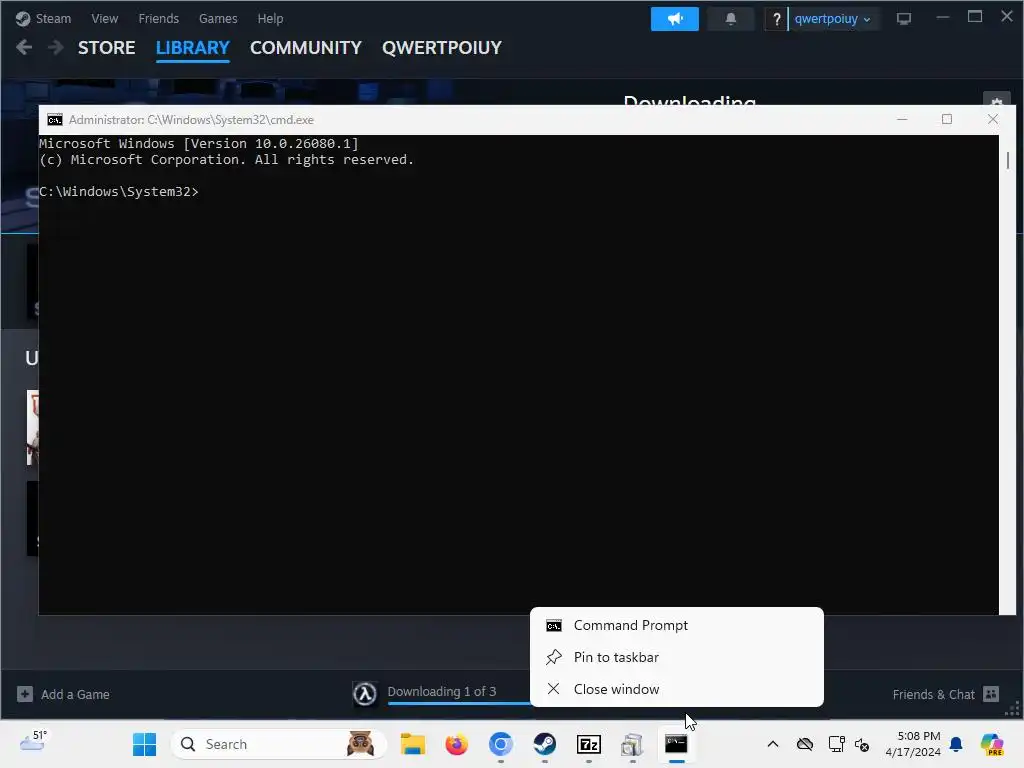1024x768 pixels.
Task: Choose Pin to taskbar
Action: (677, 657)
